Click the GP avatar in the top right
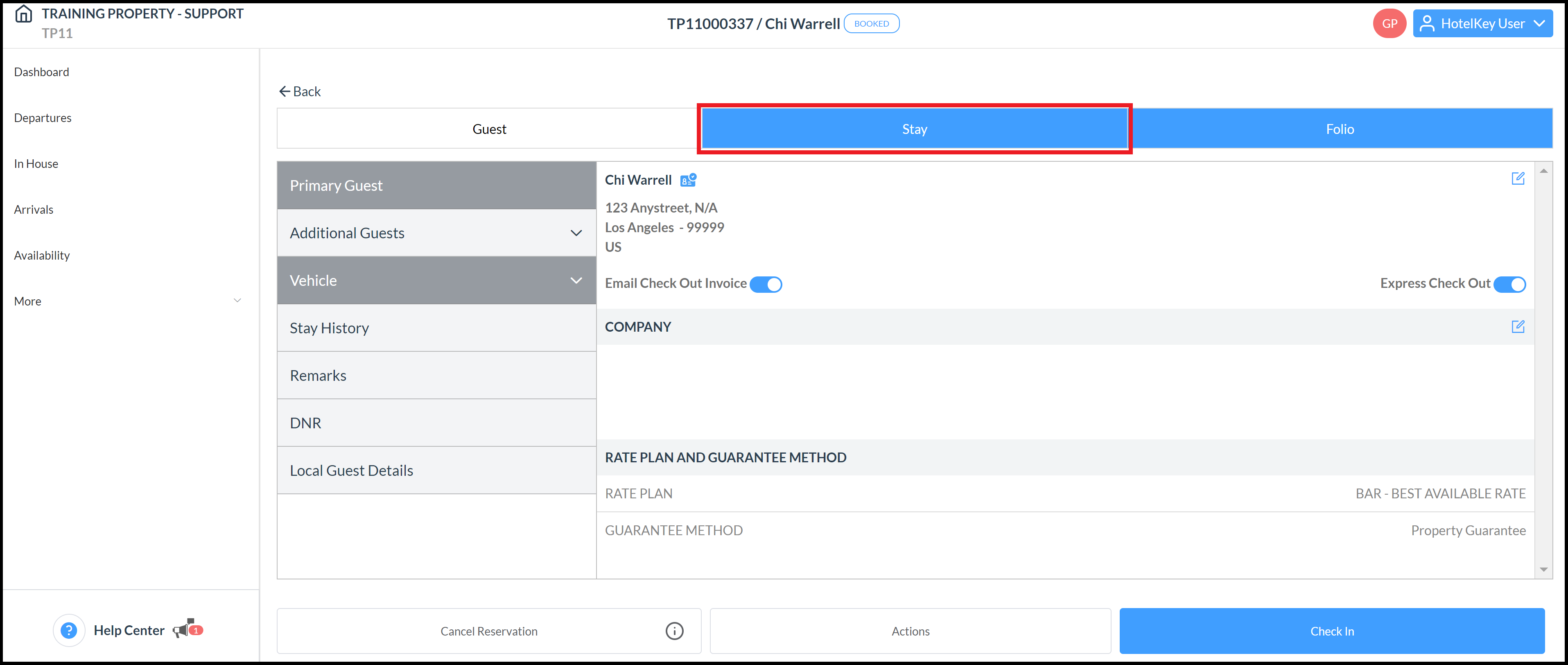The height and width of the screenshot is (665, 1568). click(1390, 23)
